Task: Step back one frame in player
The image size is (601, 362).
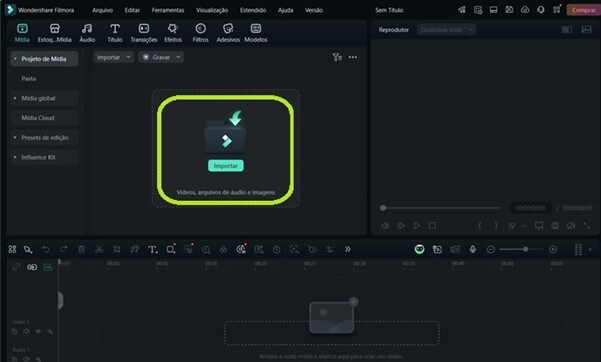Action: tap(385, 225)
